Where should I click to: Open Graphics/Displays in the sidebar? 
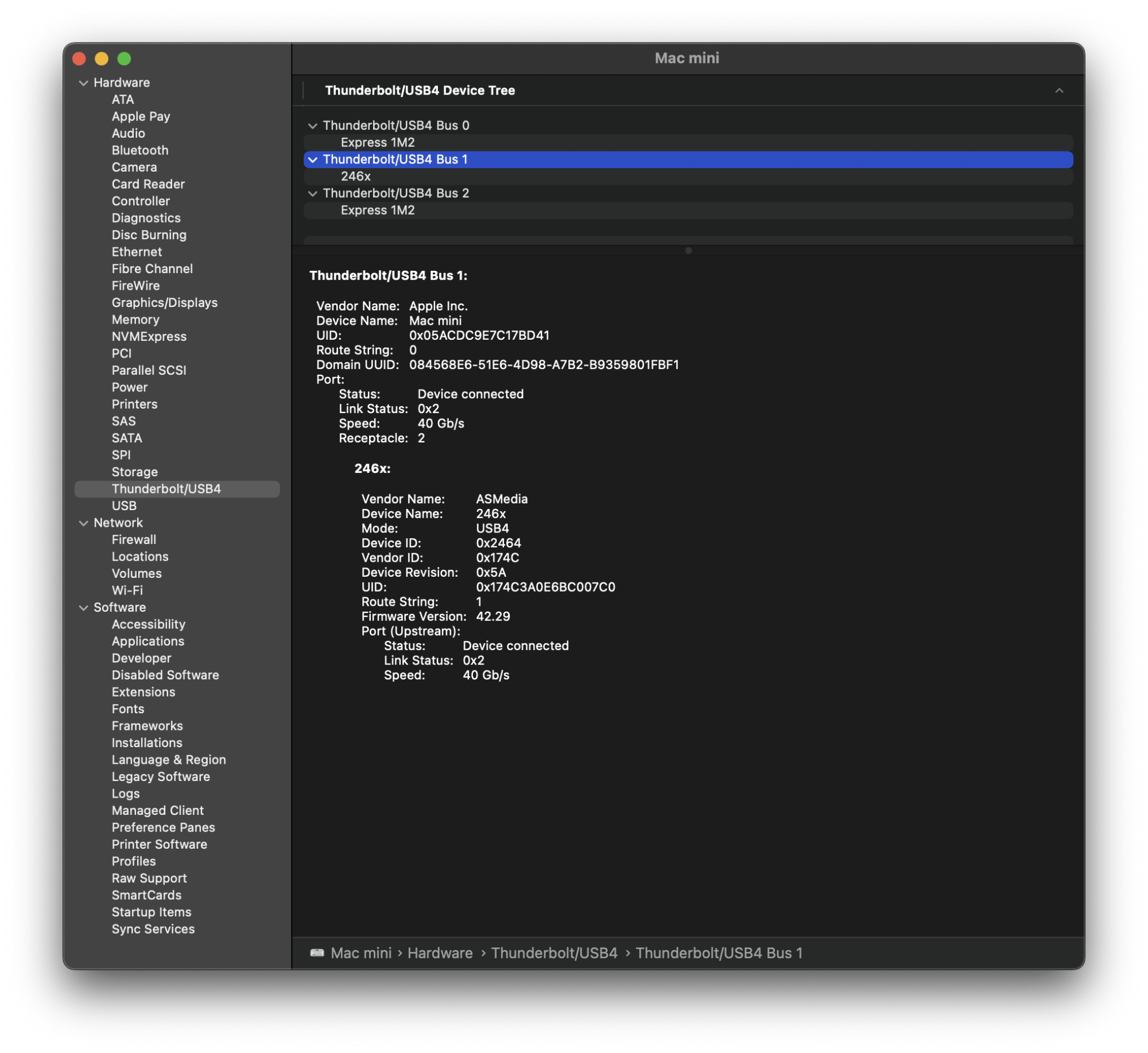coord(165,303)
